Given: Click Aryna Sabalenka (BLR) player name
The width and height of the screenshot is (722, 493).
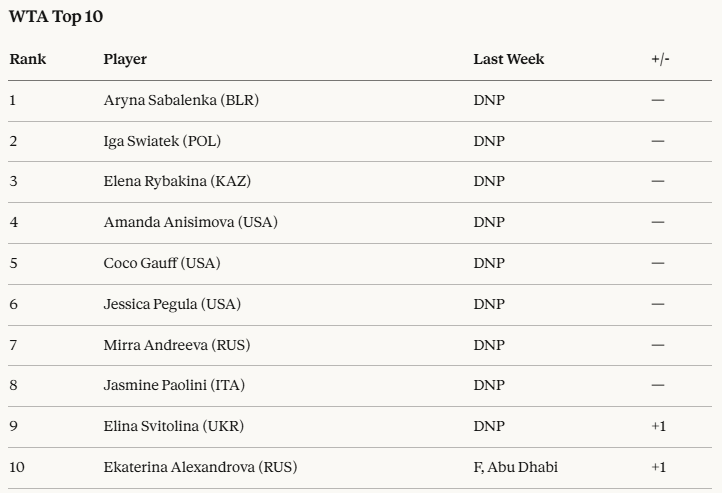Looking at the screenshot, I should [181, 100].
